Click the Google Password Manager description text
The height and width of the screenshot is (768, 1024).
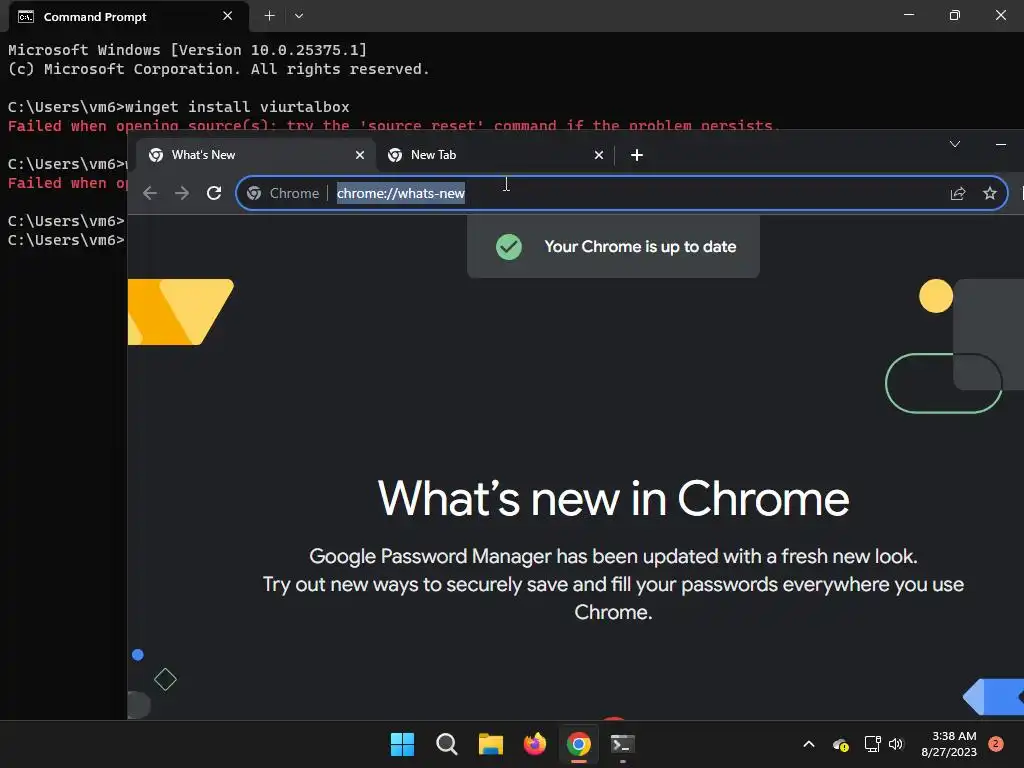pos(613,584)
